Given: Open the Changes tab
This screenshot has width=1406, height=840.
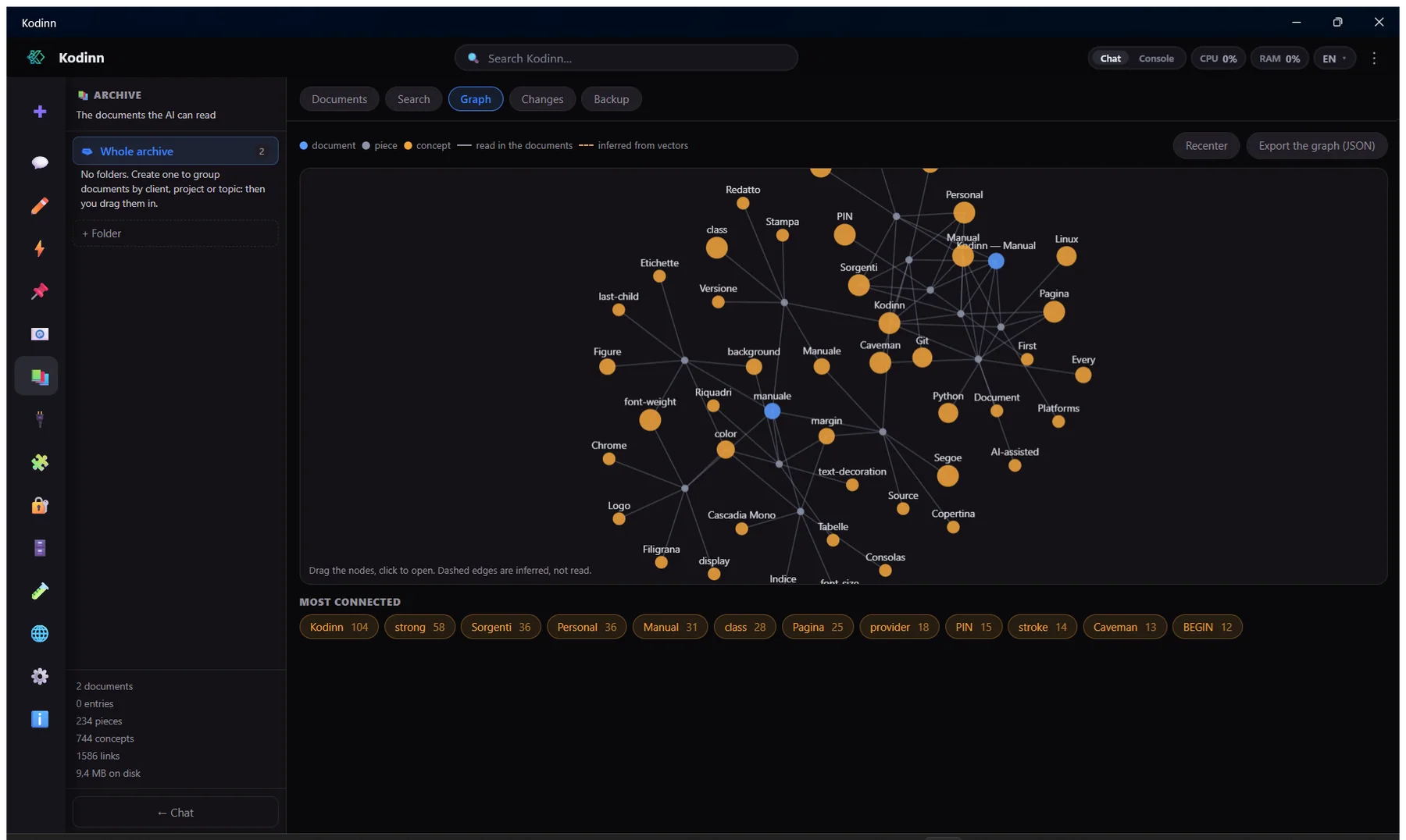Looking at the screenshot, I should [542, 99].
